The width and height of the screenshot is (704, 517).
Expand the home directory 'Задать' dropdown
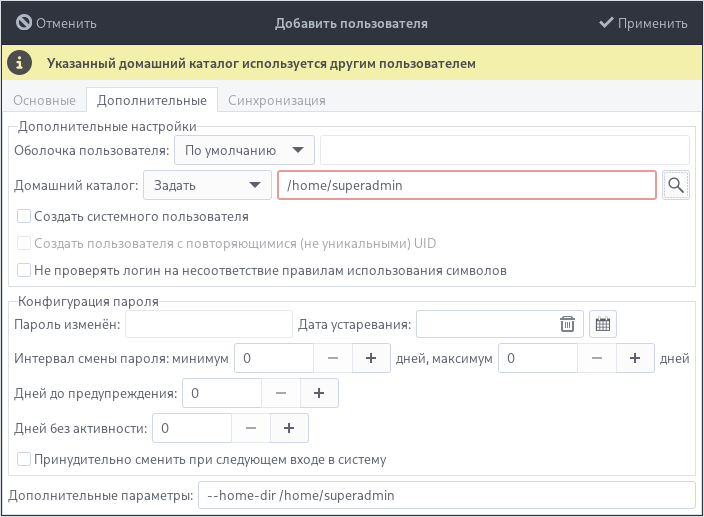[208, 185]
